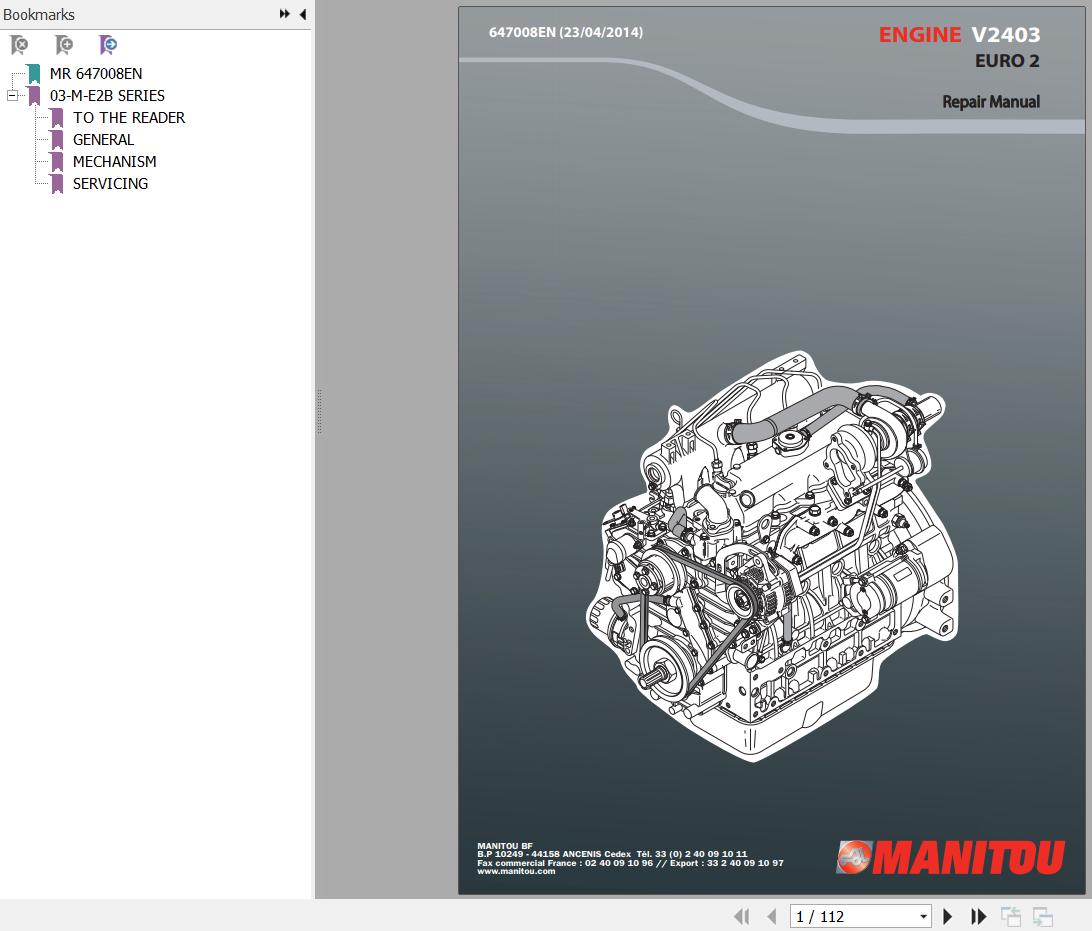This screenshot has width=1092, height=931.
Task: Click the double-arrow options icon in Bookmarks header
Action: 284,14
